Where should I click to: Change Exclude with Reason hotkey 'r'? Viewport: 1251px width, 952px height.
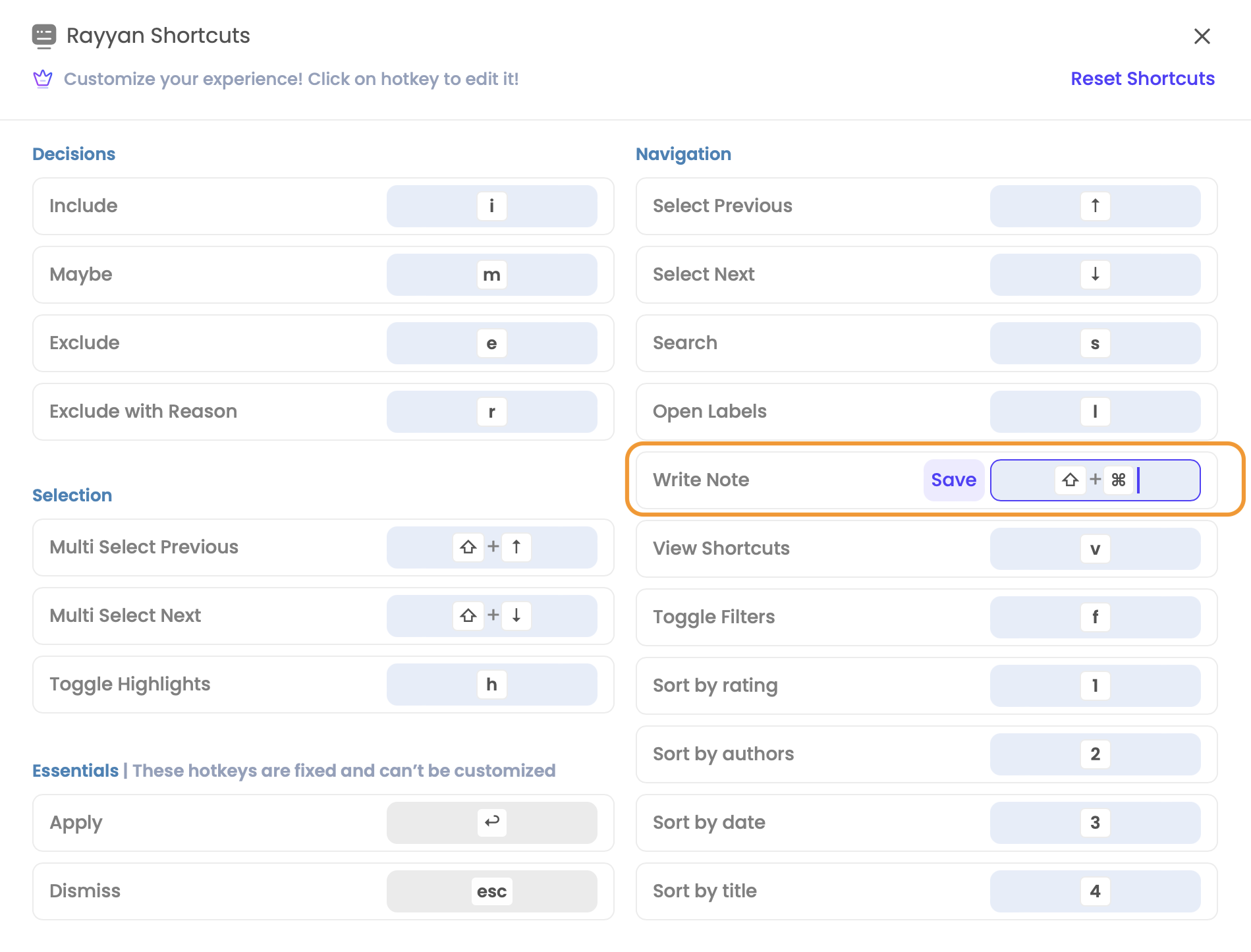(491, 411)
